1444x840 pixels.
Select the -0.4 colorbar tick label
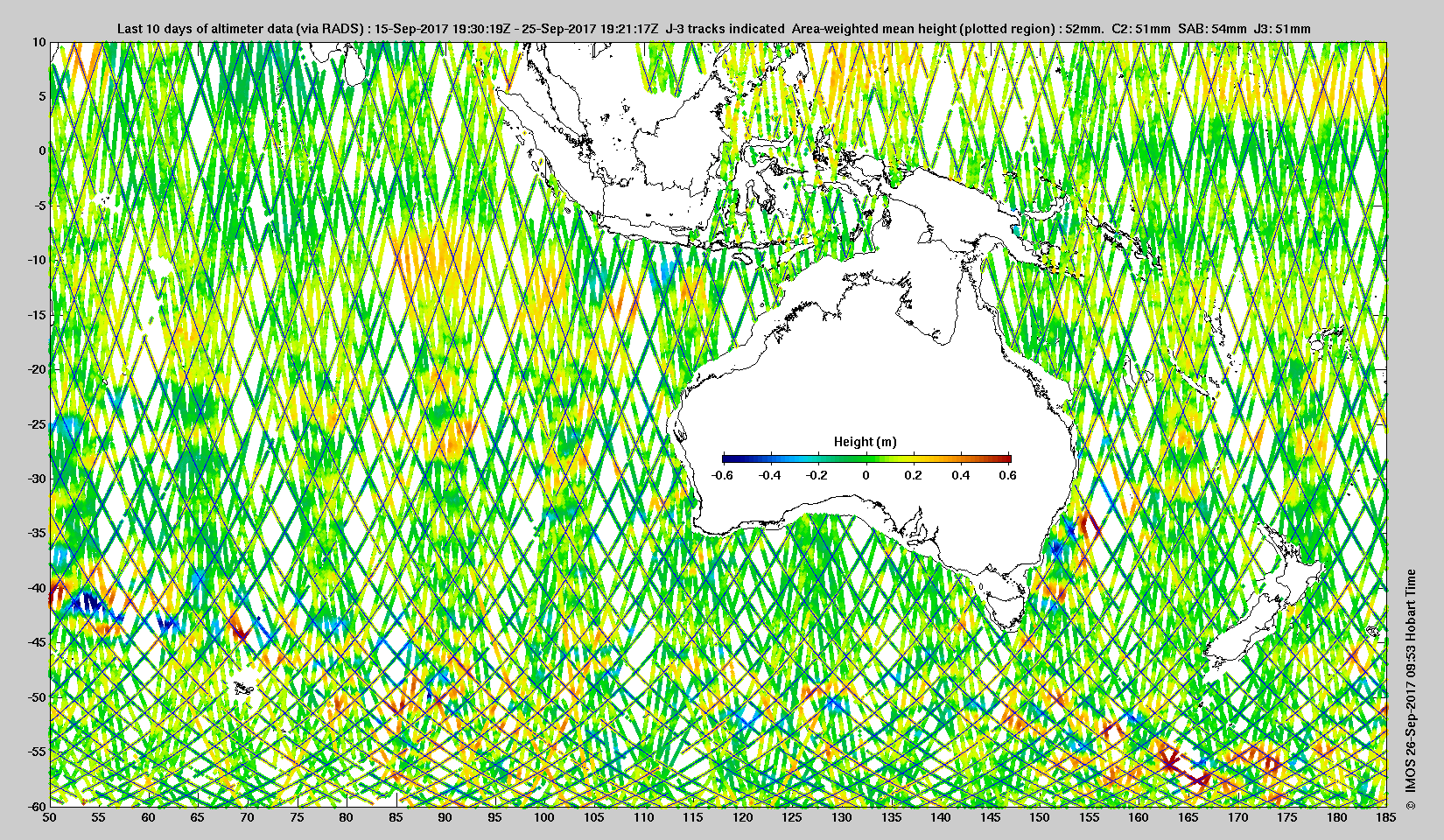click(x=770, y=475)
